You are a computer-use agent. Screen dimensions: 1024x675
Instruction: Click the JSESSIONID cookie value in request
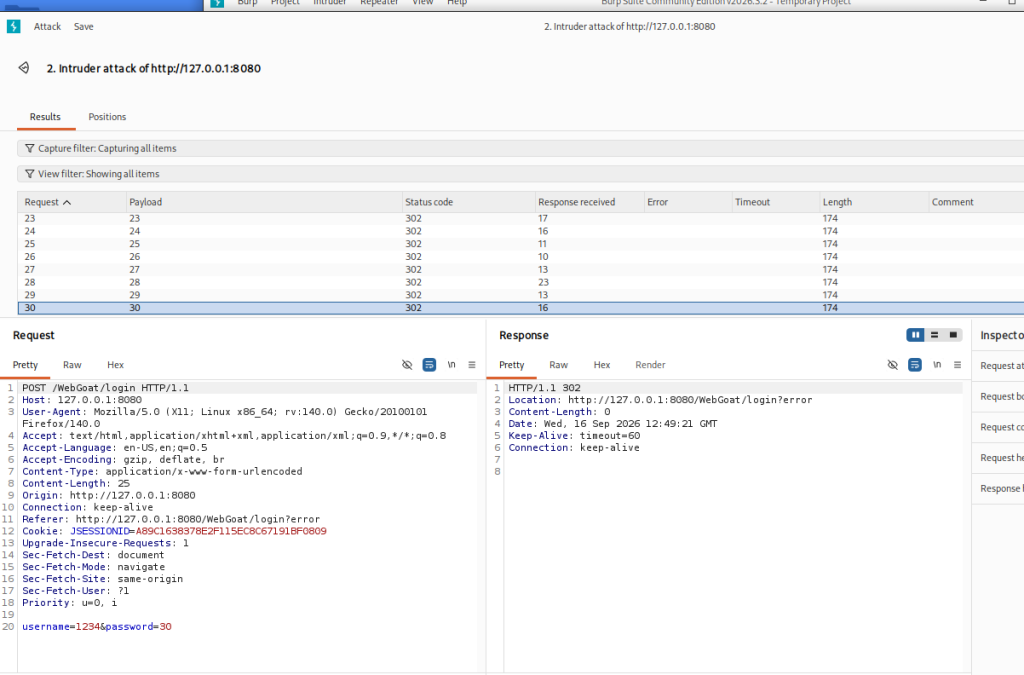click(x=231, y=531)
